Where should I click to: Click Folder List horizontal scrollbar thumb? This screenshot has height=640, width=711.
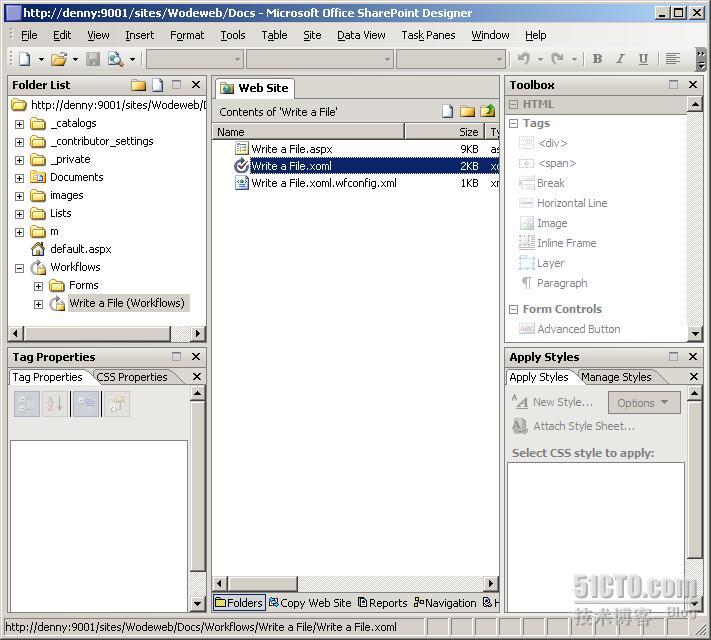pyautogui.click(x=97, y=333)
